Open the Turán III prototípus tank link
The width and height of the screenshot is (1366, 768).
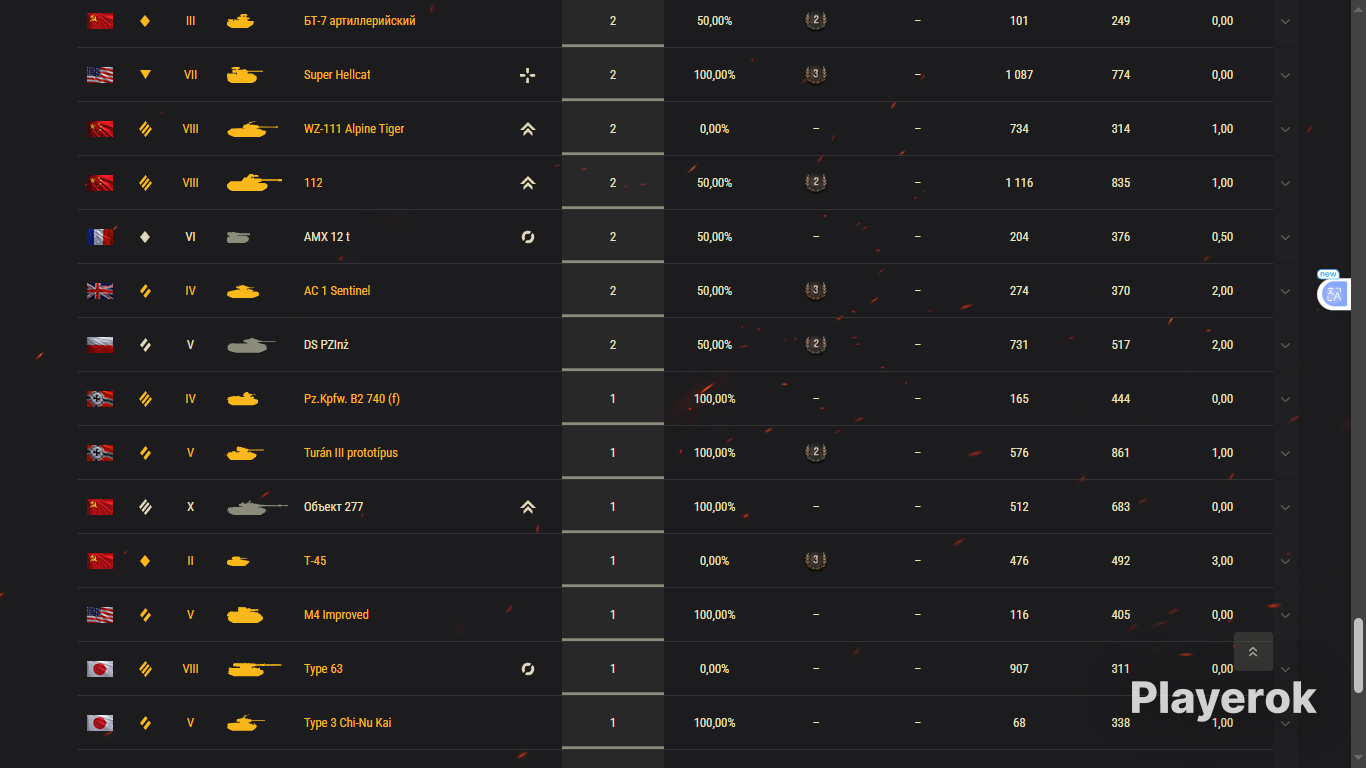pos(350,453)
